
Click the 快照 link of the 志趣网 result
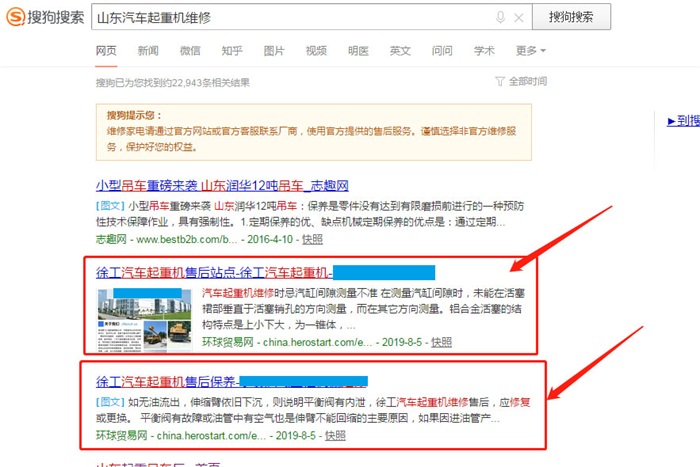[312, 239]
